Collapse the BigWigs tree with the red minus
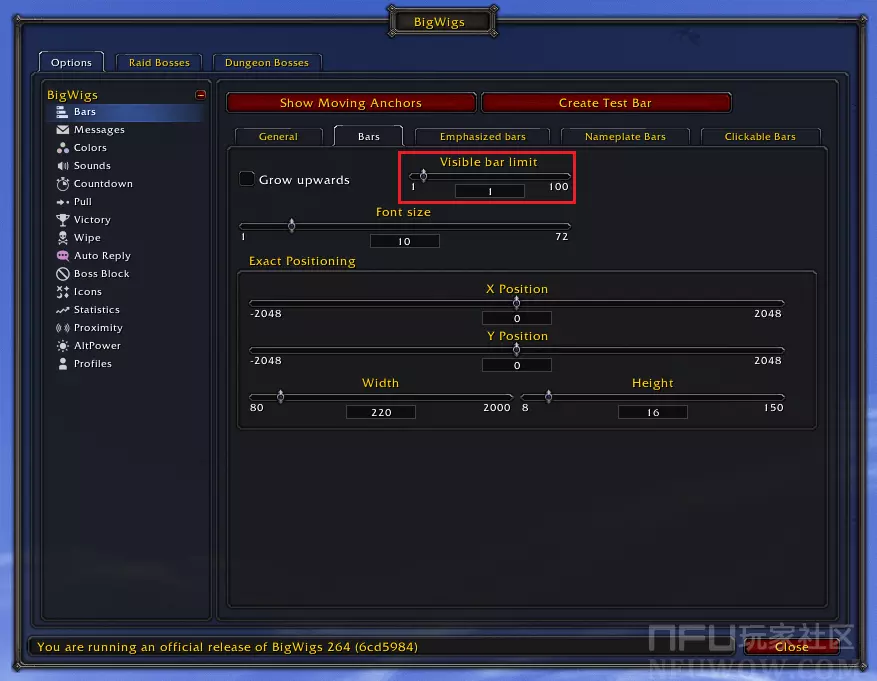The image size is (877, 681). click(200, 95)
